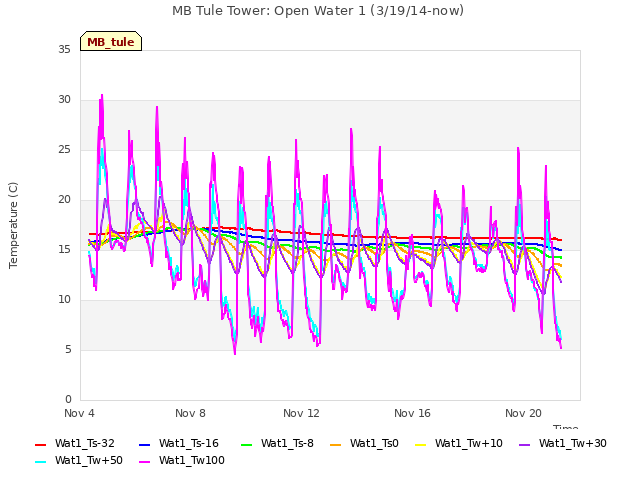Click the Nov 4 x-axis label
Screen dimensions: 640x480
coord(79,413)
